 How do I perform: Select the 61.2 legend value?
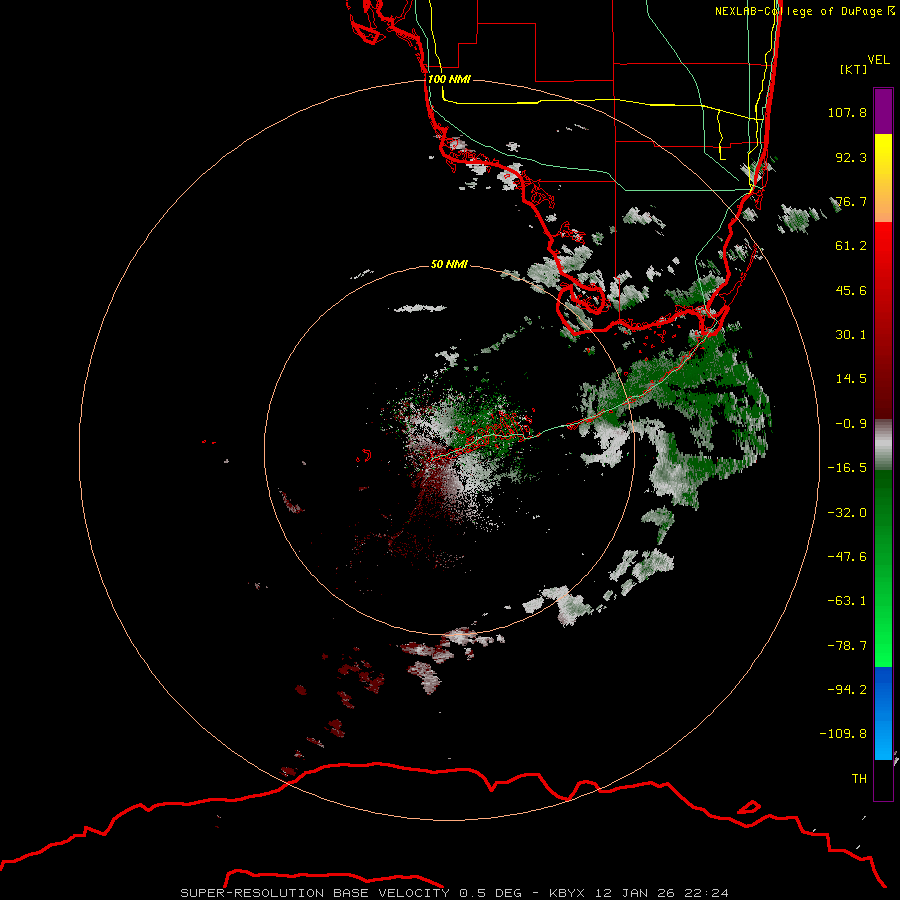tap(851, 246)
